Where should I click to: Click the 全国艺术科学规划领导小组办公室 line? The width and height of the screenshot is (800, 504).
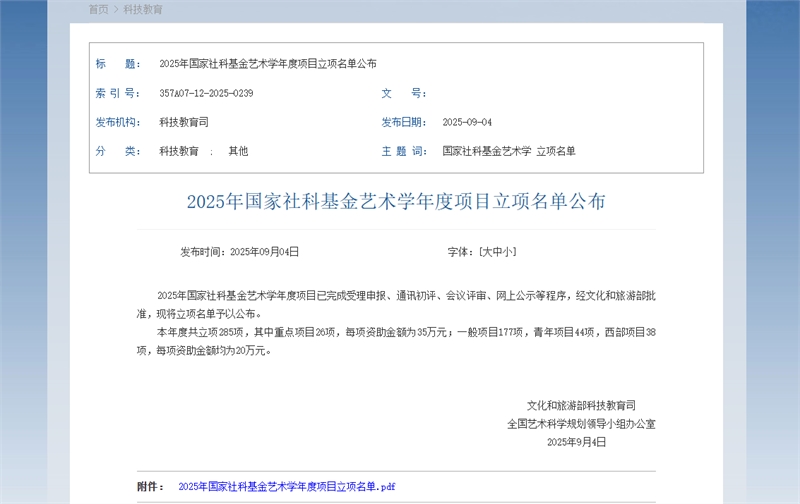[x=581, y=424]
